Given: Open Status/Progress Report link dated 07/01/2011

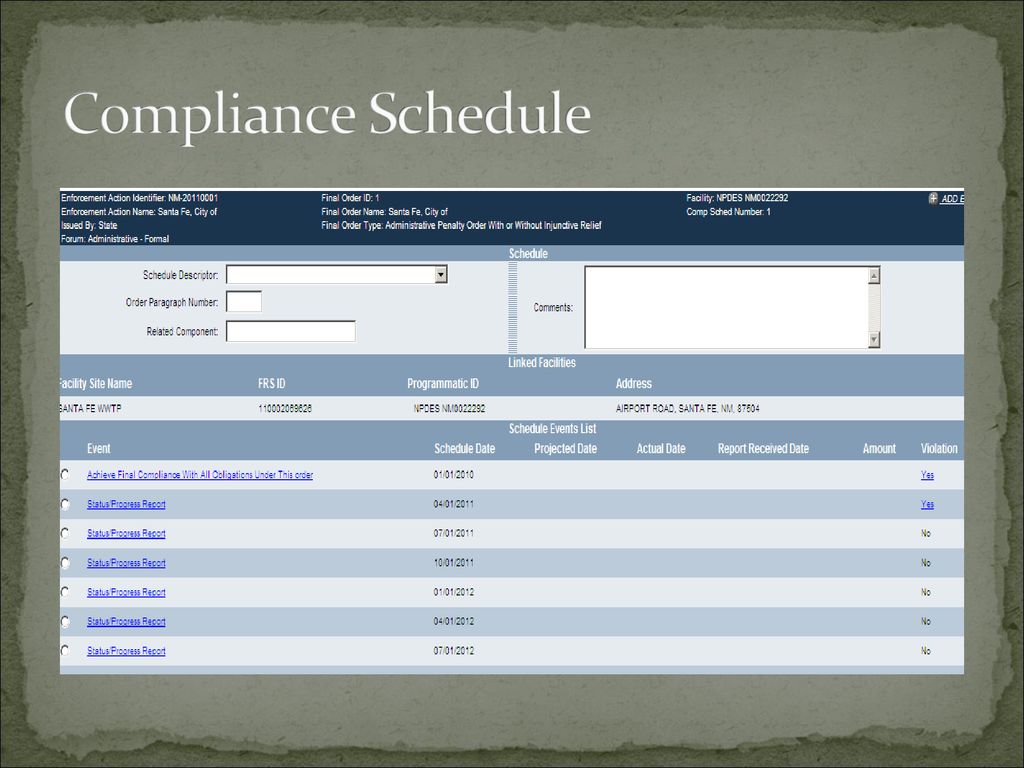Looking at the screenshot, I should coord(126,534).
